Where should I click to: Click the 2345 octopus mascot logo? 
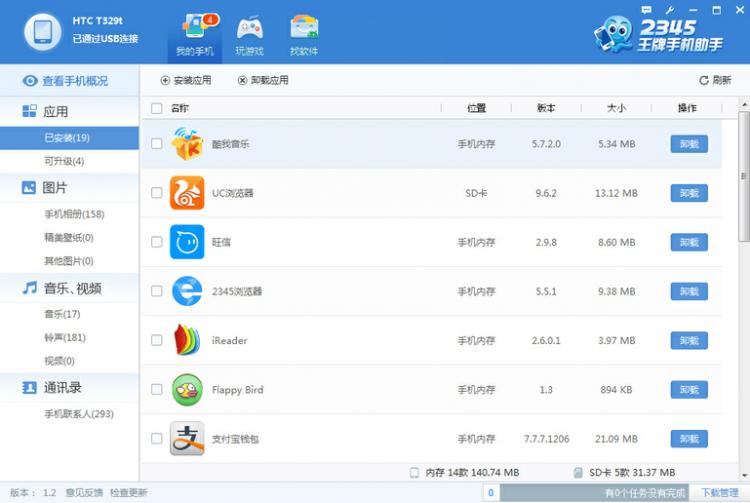click(x=613, y=33)
